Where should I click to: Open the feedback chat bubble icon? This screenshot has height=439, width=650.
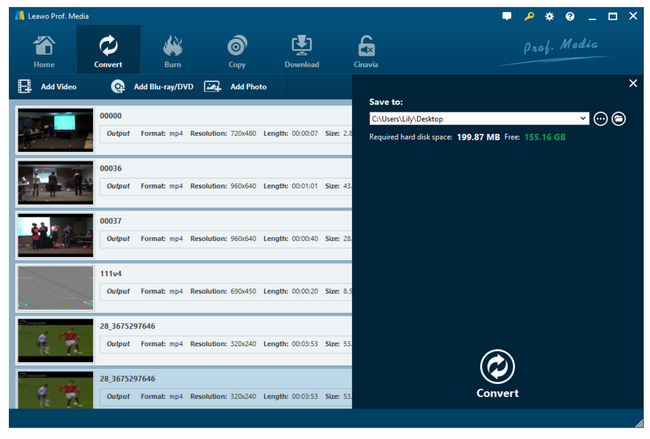(507, 16)
